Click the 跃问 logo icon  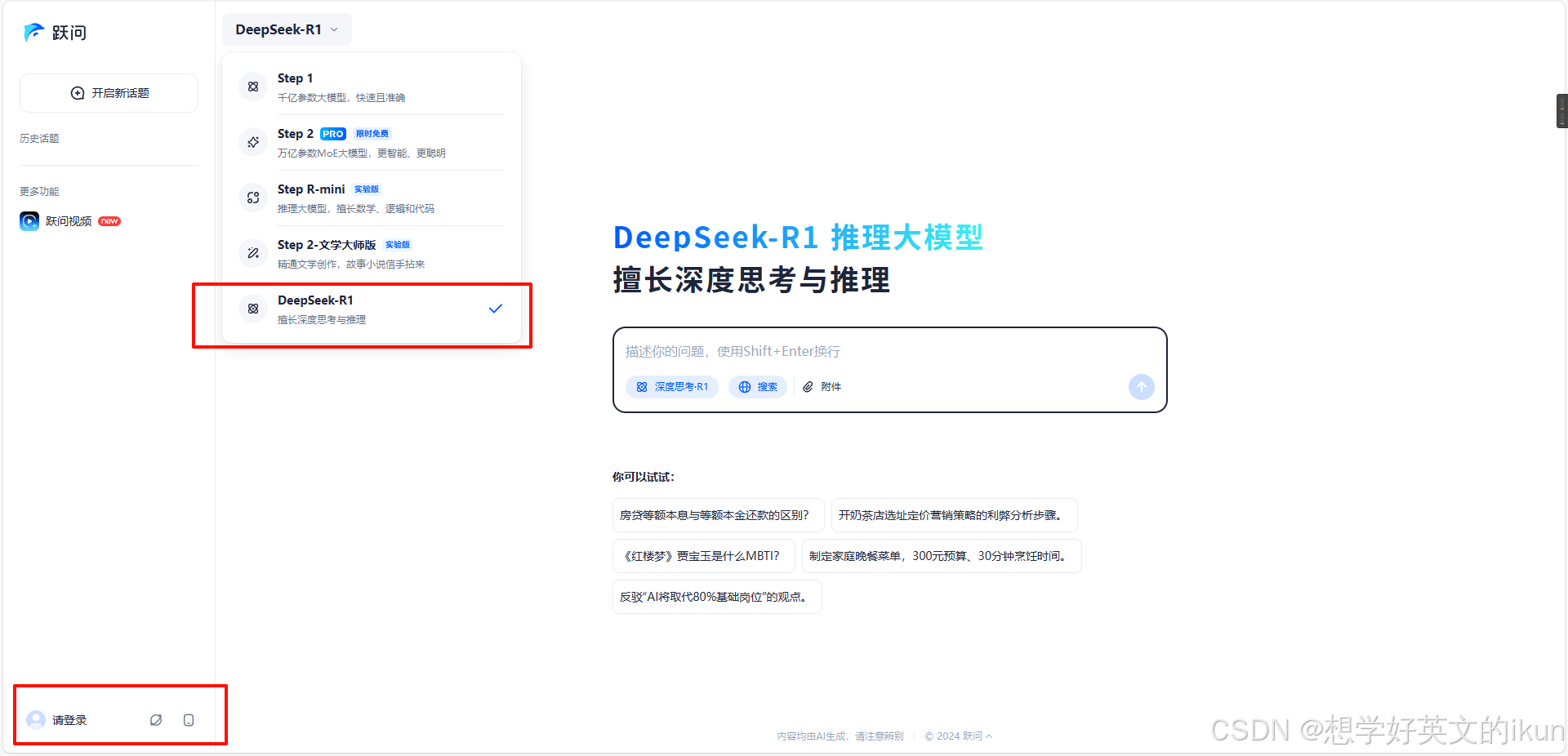(33, 32)
